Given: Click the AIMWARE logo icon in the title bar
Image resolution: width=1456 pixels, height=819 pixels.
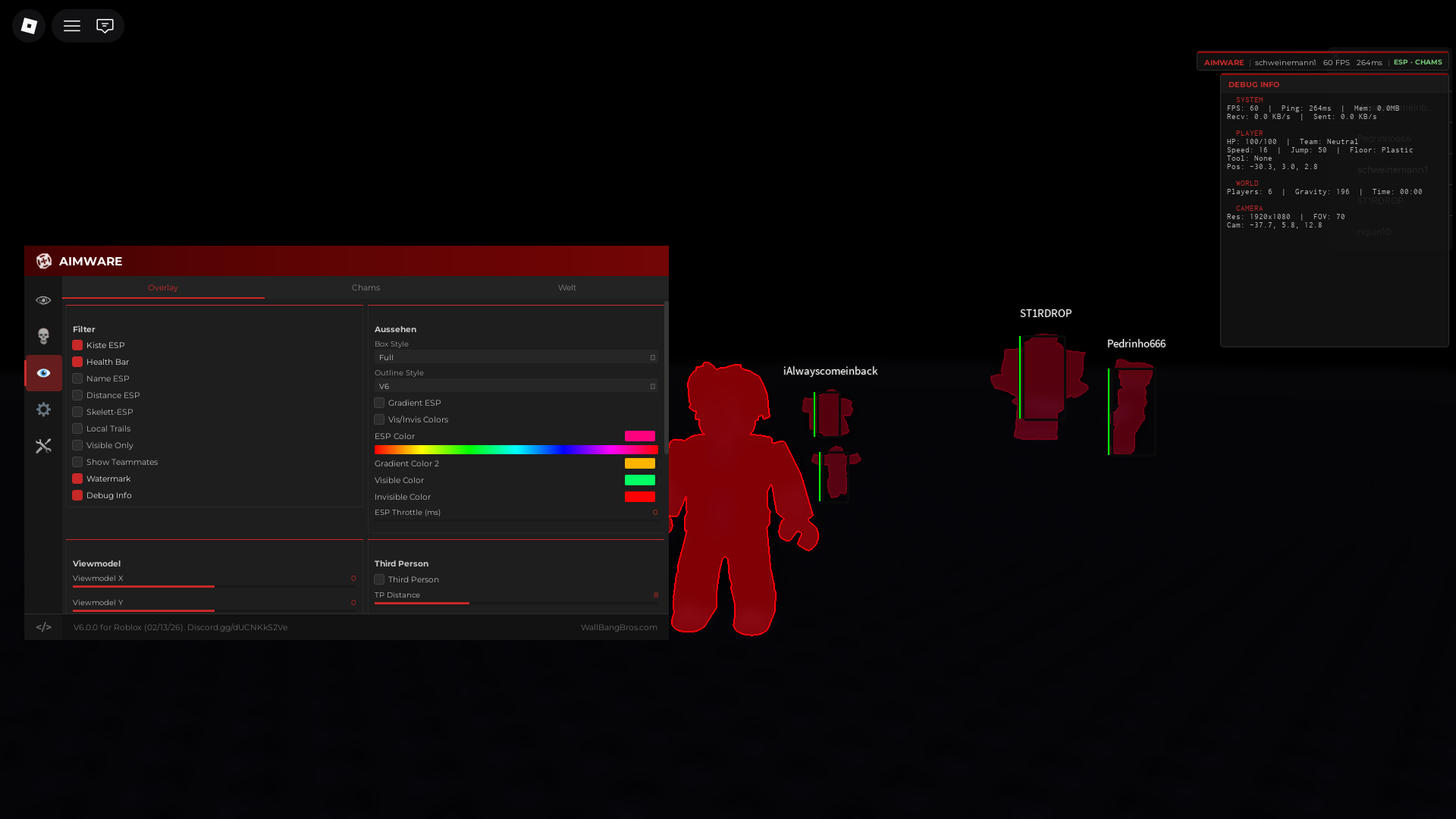Looking at the screenshot, I should click(44, 261).
